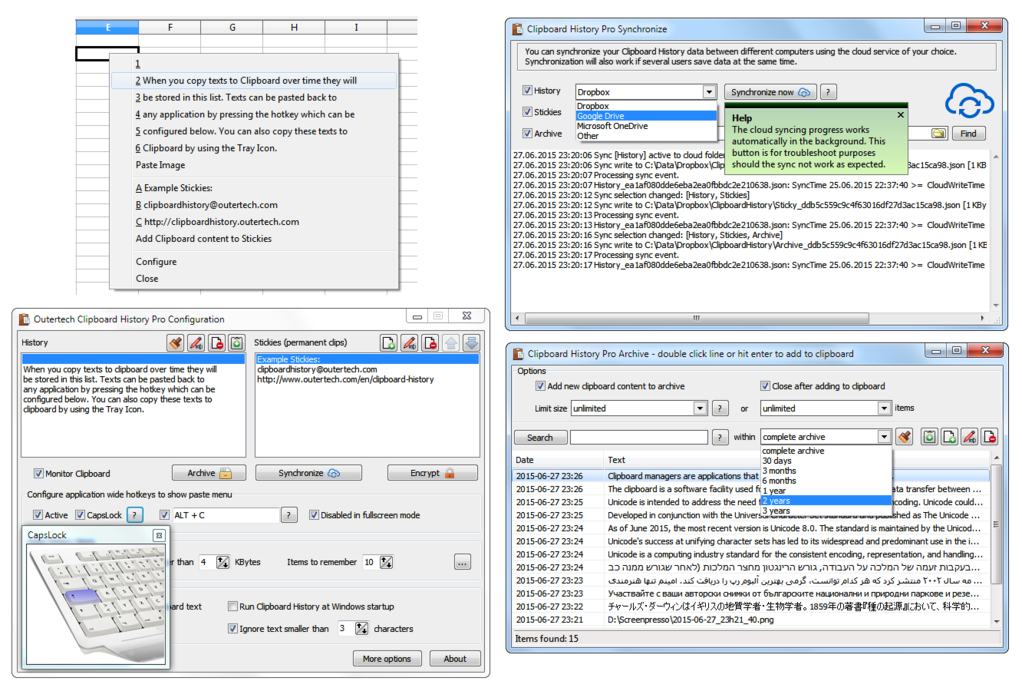Toggle the History sync checkbox

[x=527, y=91]
